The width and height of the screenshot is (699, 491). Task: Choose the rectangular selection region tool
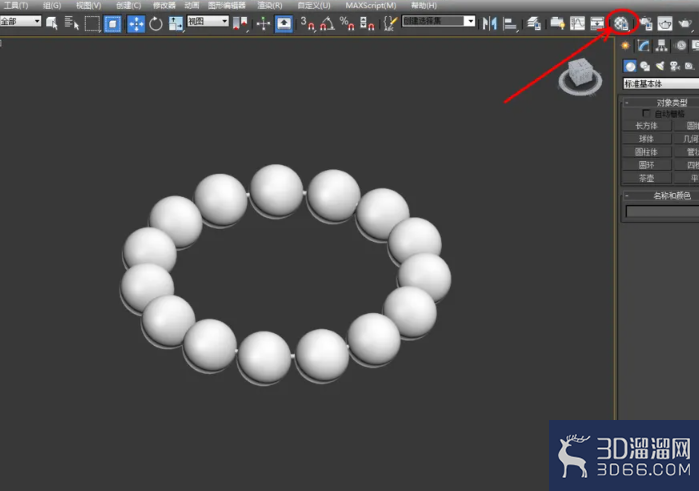pyautogui.click(x=92, y=24)
